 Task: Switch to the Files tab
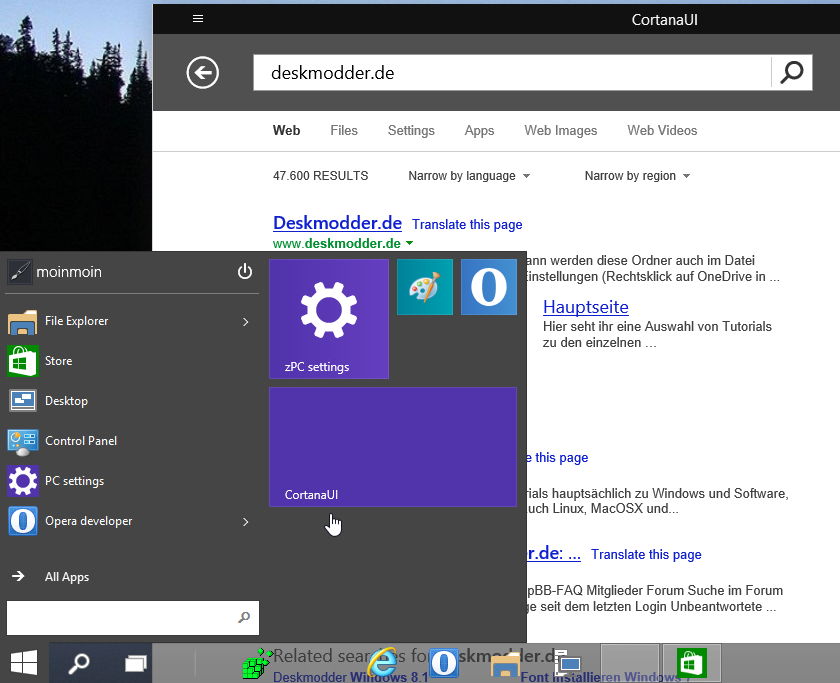pos(344,131)
